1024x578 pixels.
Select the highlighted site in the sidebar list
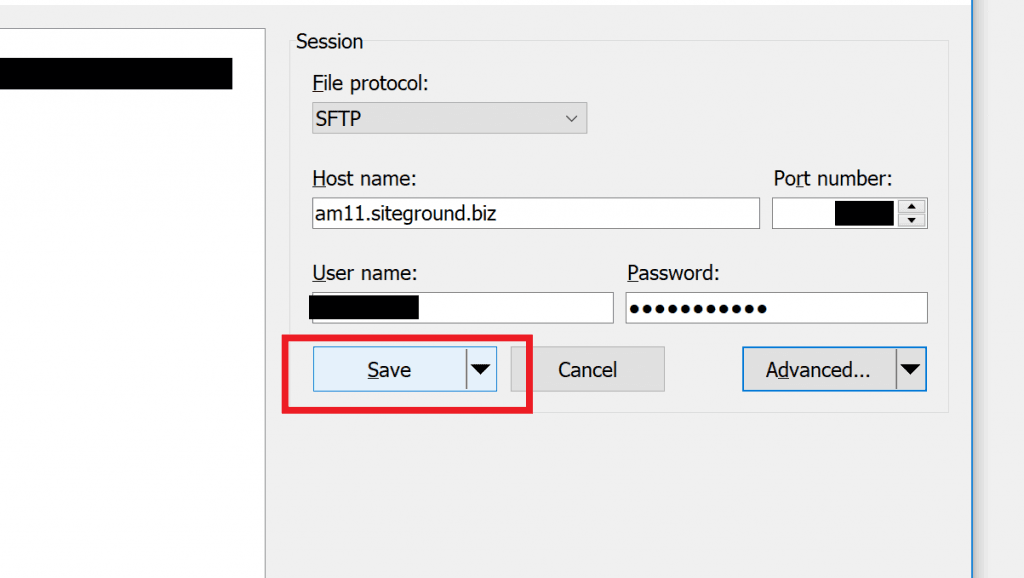[115, 73]
